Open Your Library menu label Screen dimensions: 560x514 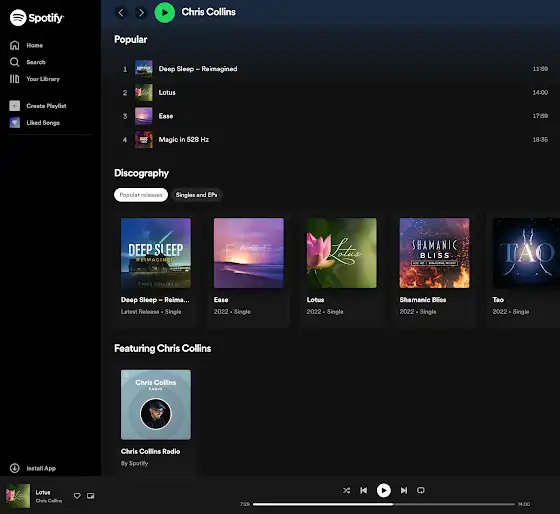[x=43, y=79]
